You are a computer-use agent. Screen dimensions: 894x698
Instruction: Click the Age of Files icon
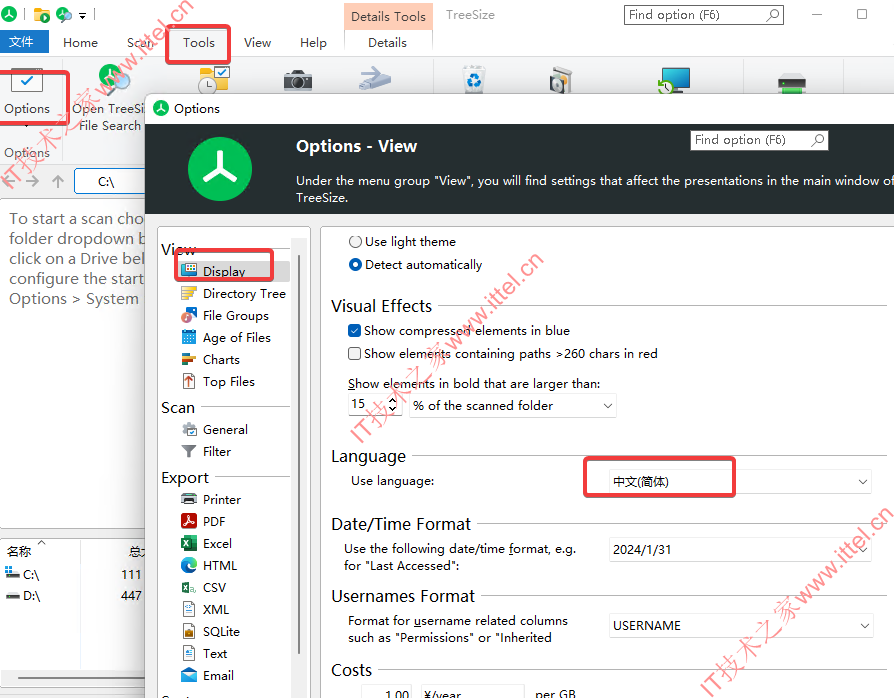(x=188, y=337)
